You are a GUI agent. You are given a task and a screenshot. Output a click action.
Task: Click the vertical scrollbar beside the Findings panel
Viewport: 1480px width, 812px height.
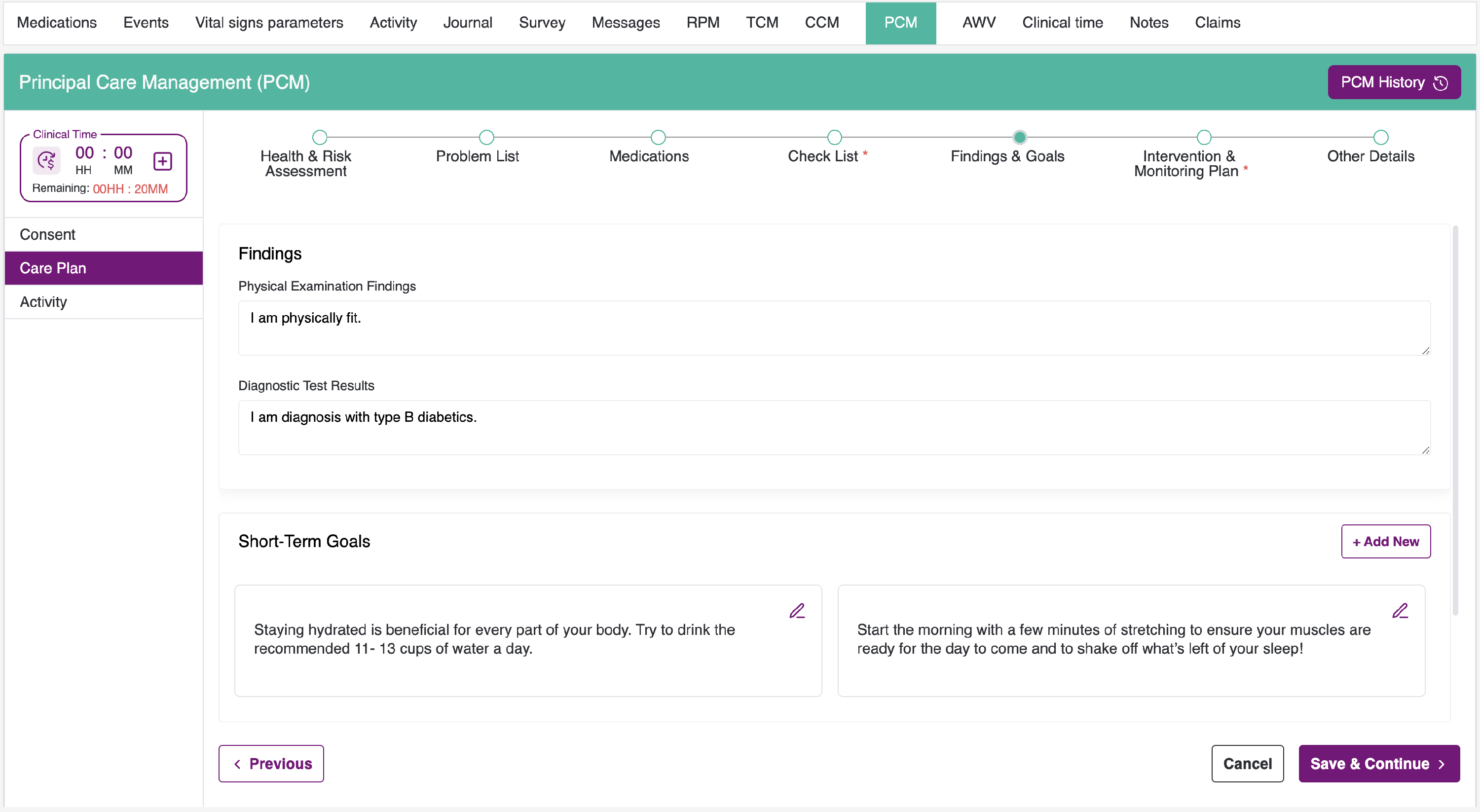pyautogui.click(x=1455, y=419)
